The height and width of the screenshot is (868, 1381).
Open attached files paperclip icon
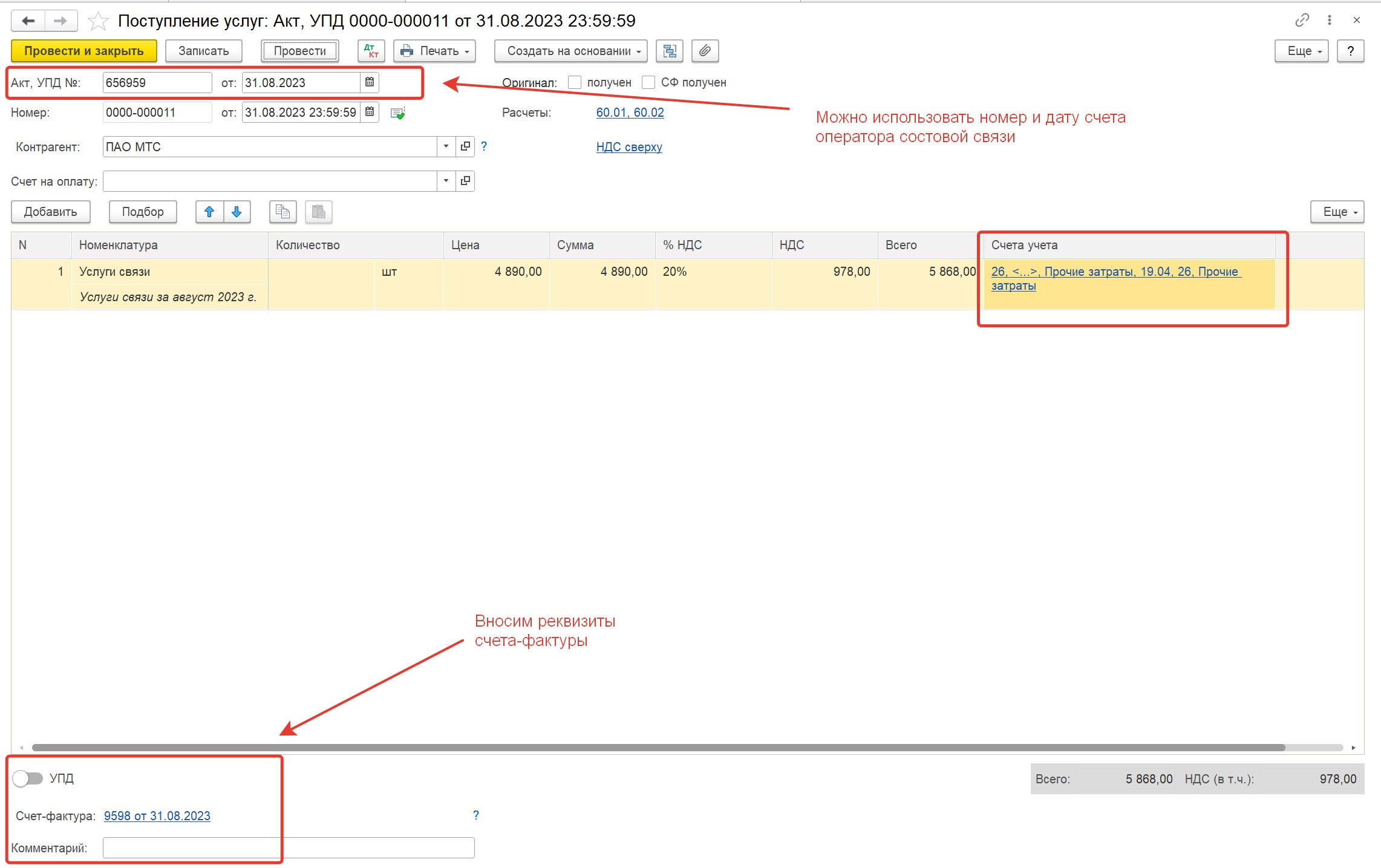705,51
